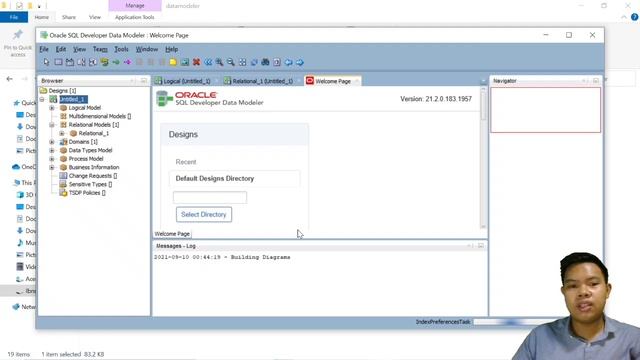Click the Welcome Page vertical scrollbar
This screenshot has height=360, width=640.
pos(483,158)
